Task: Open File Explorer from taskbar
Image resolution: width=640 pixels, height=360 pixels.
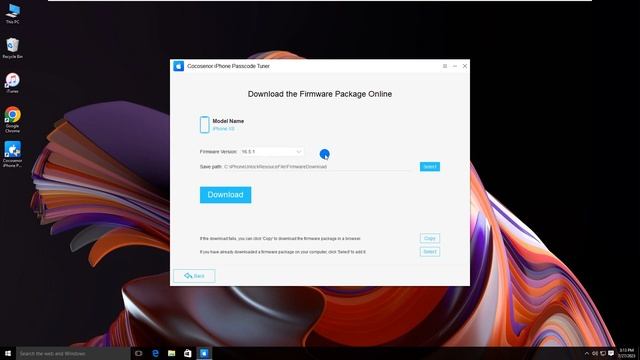Action: [171, 353]
